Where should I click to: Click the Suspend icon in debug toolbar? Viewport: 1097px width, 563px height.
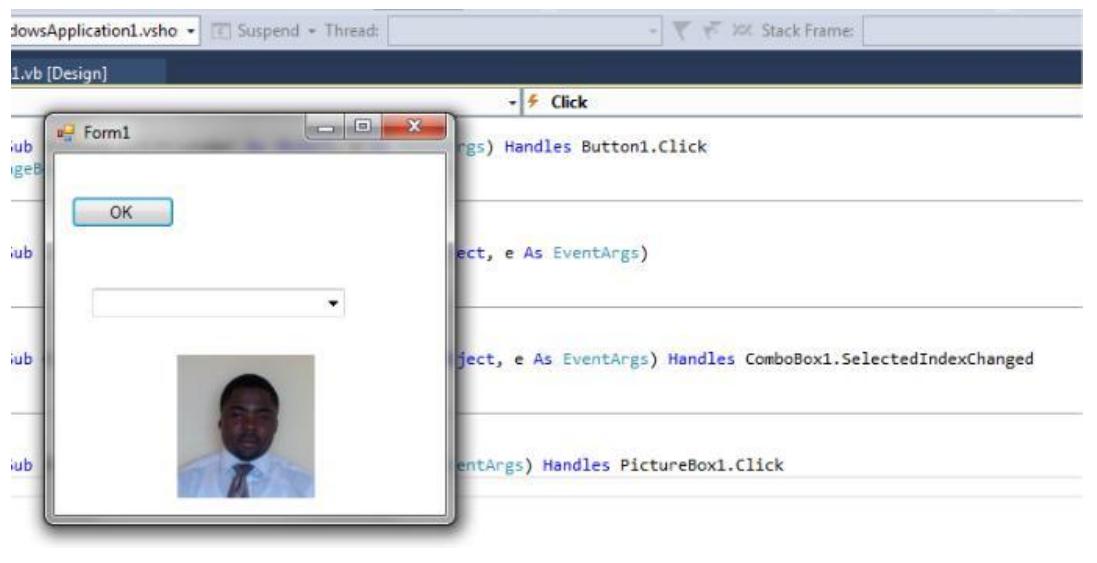[225, 31]
